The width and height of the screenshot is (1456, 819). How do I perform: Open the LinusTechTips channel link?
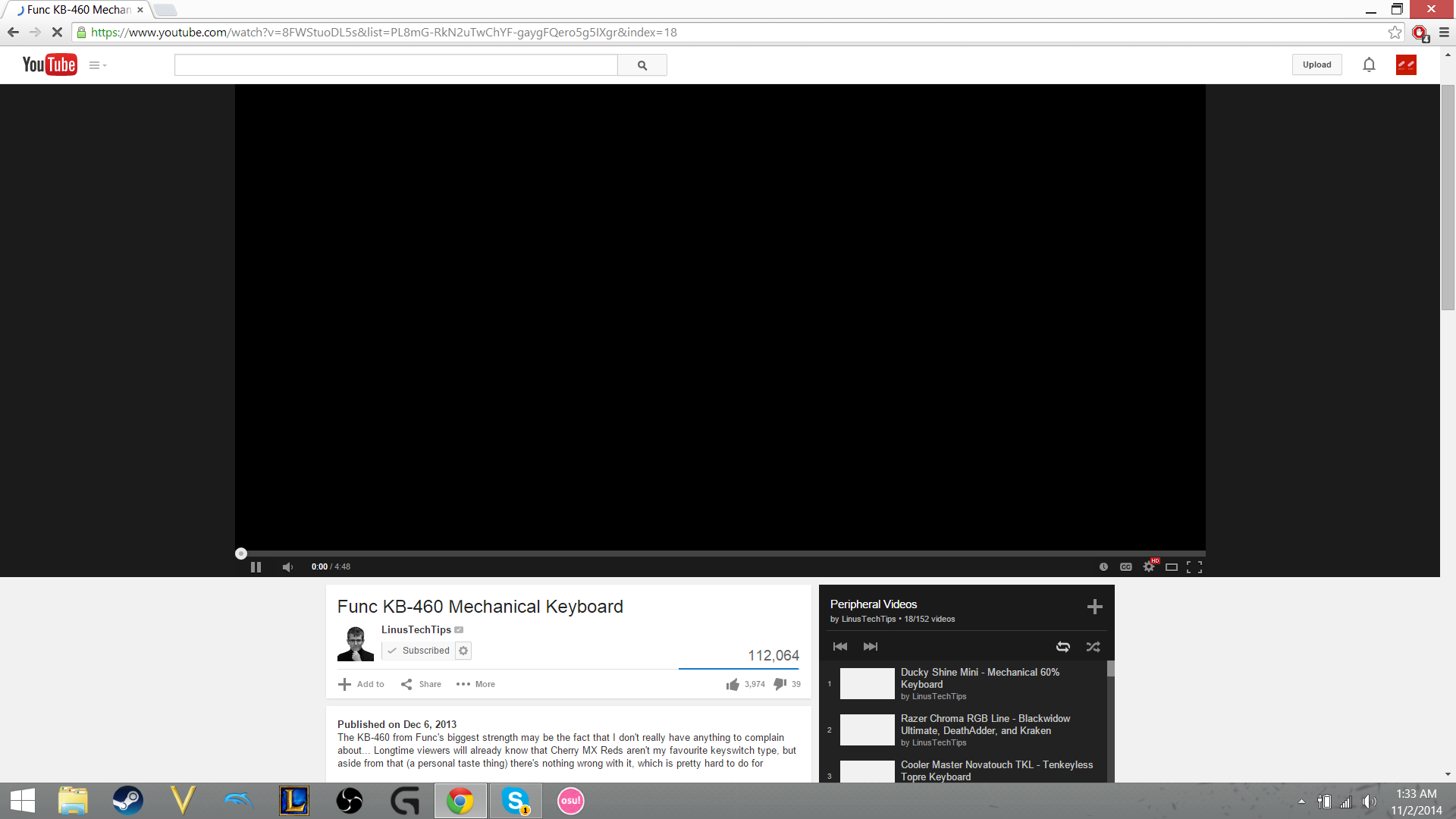coord(416,629)
